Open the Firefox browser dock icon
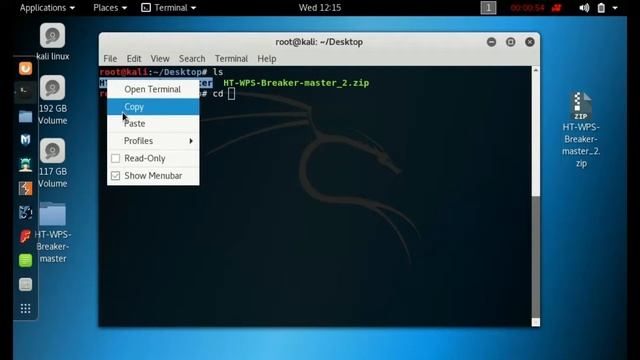640x360 pixels. (x=25, y=68)
